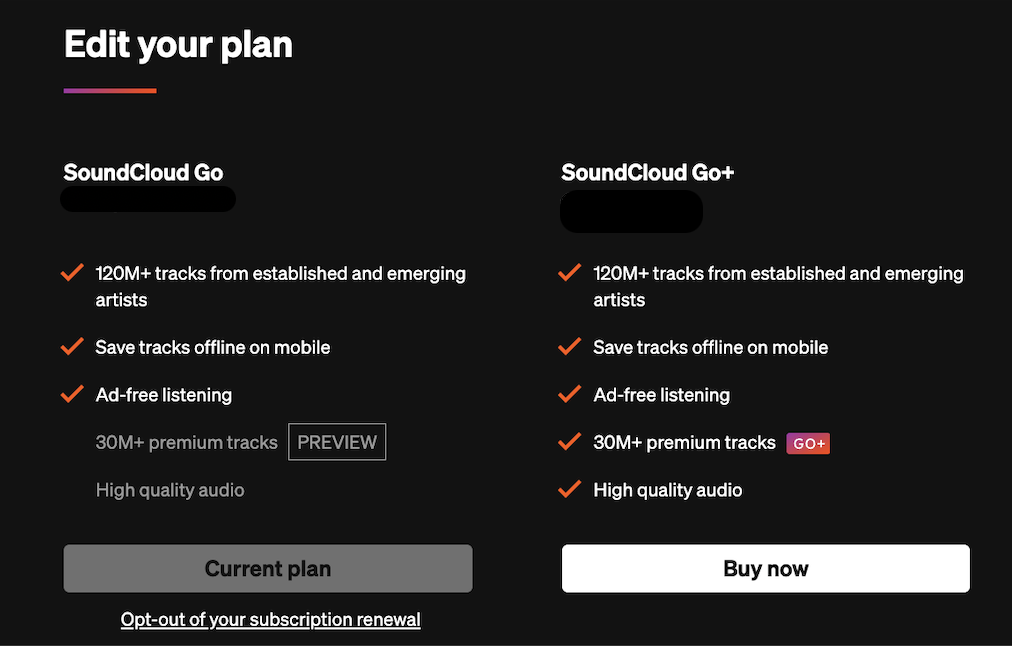Click the Buy now button

tap(765, 569)
